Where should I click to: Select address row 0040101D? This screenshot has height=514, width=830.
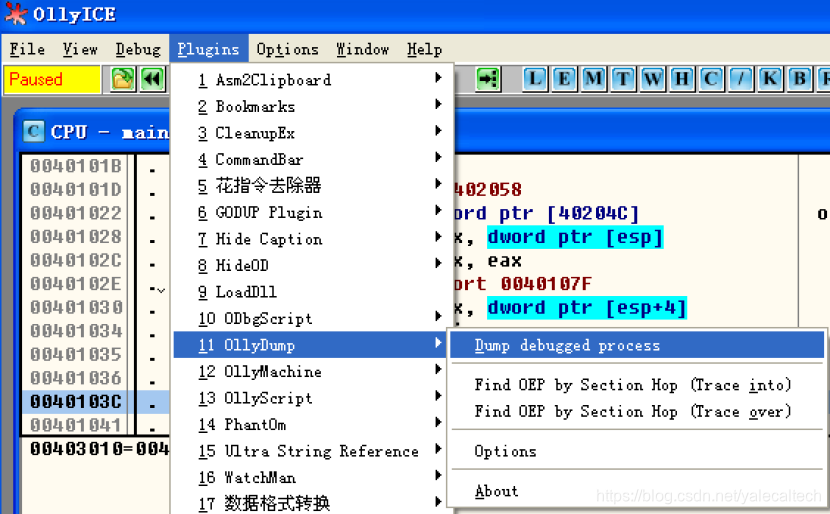tap(76, 190)
